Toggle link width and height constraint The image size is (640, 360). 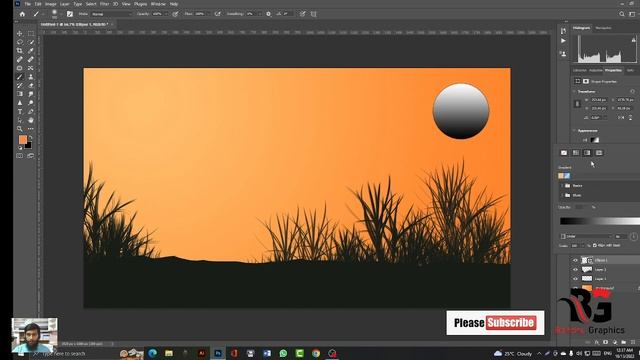(x=577, y=104)
